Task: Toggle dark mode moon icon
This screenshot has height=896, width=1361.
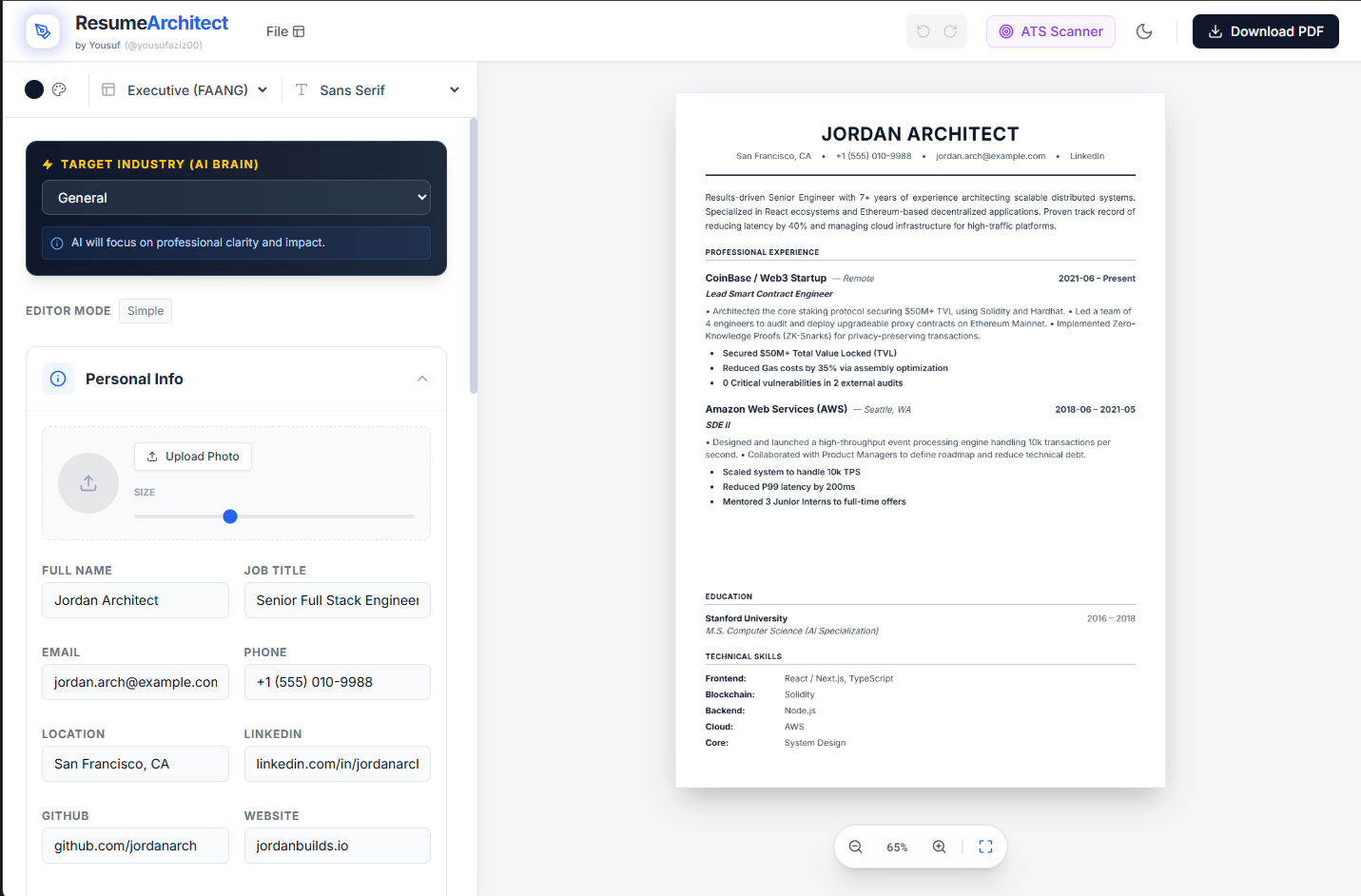Action: 1144,31
